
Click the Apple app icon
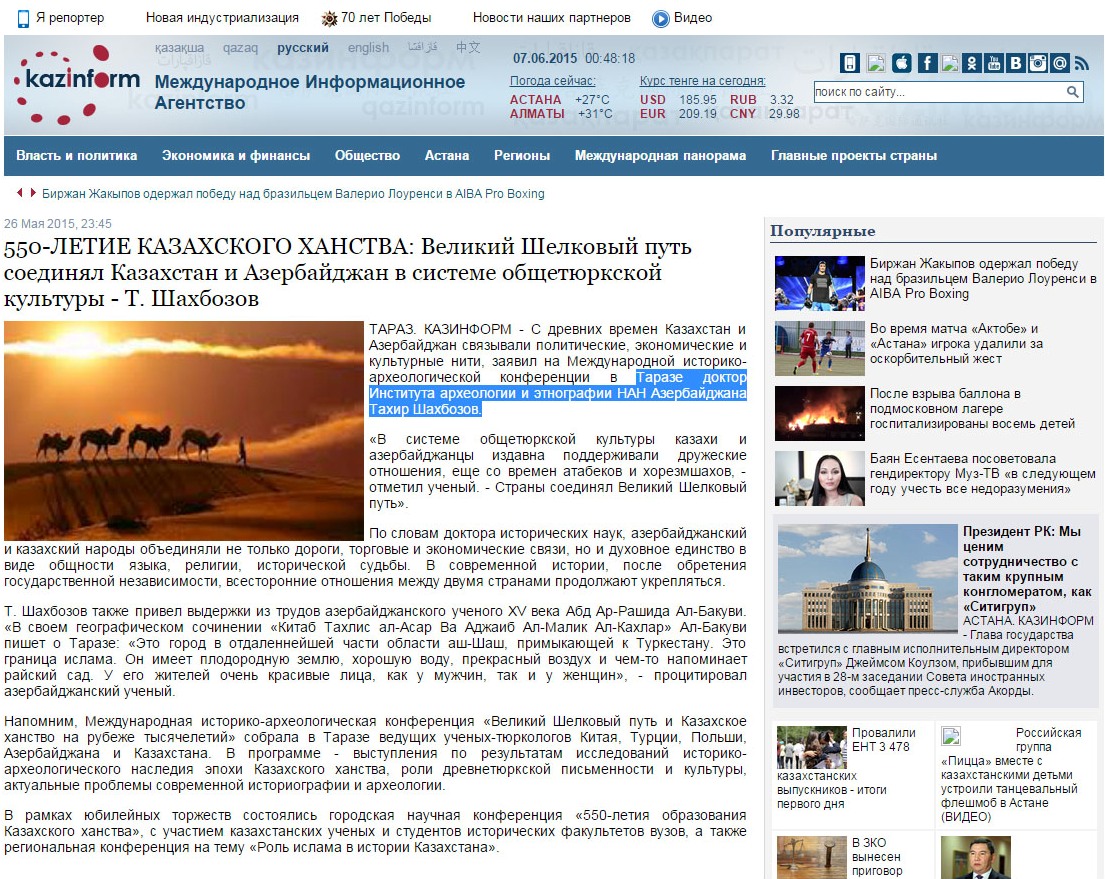(901, 63)
